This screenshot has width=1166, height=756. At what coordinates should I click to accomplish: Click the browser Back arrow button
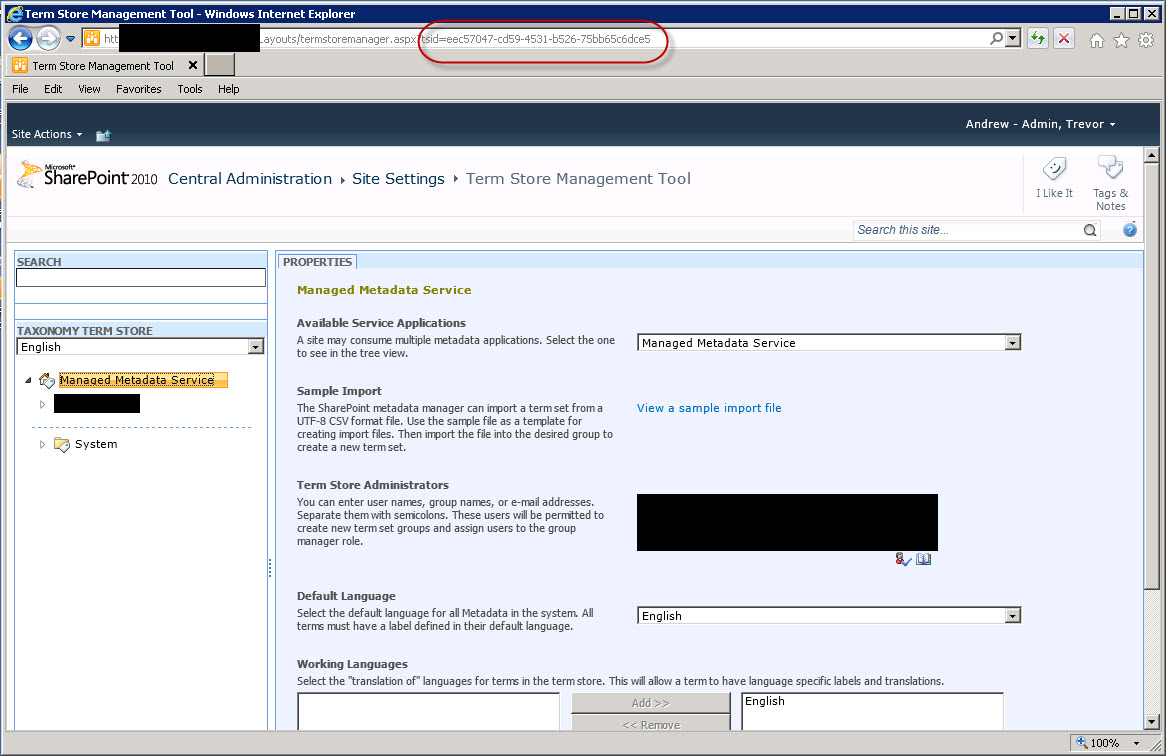[21, 39]
